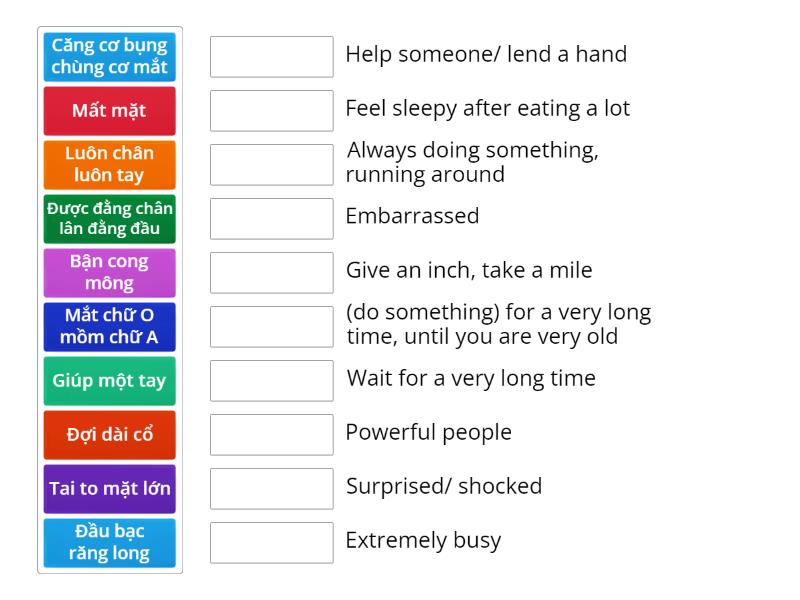Image resolution: width=800 pixels, height=600 pixels.
Task: Select the empty slot for 'Feel sleepy after eating a lot'
Action: [272, 111]
